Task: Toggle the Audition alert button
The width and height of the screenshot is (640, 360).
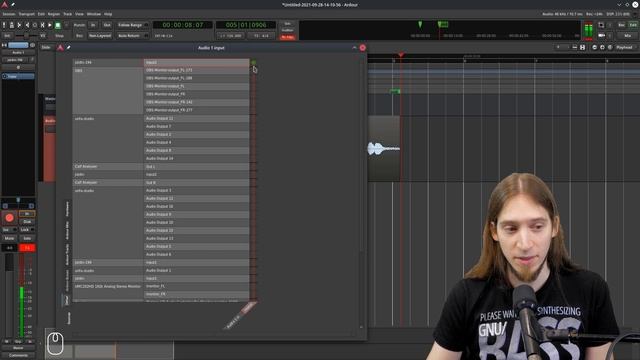Action: tap(287, 30)
